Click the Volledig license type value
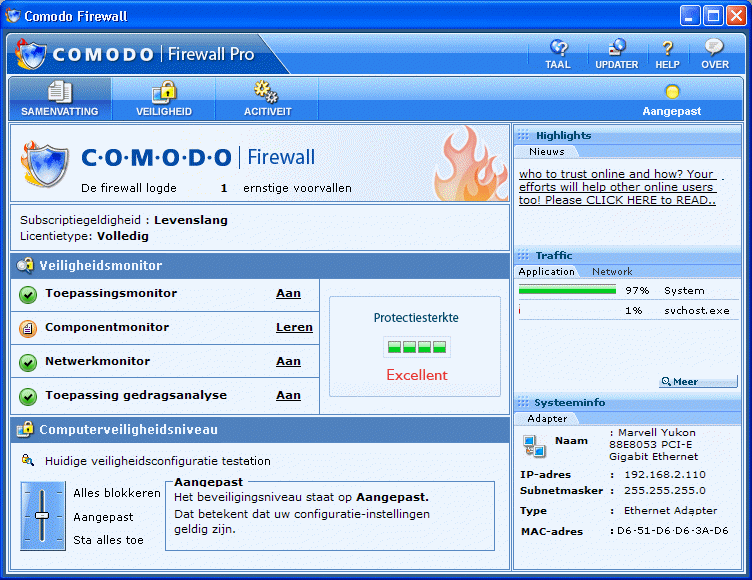Viewport: 752px width, 580px height. point(123,236)
